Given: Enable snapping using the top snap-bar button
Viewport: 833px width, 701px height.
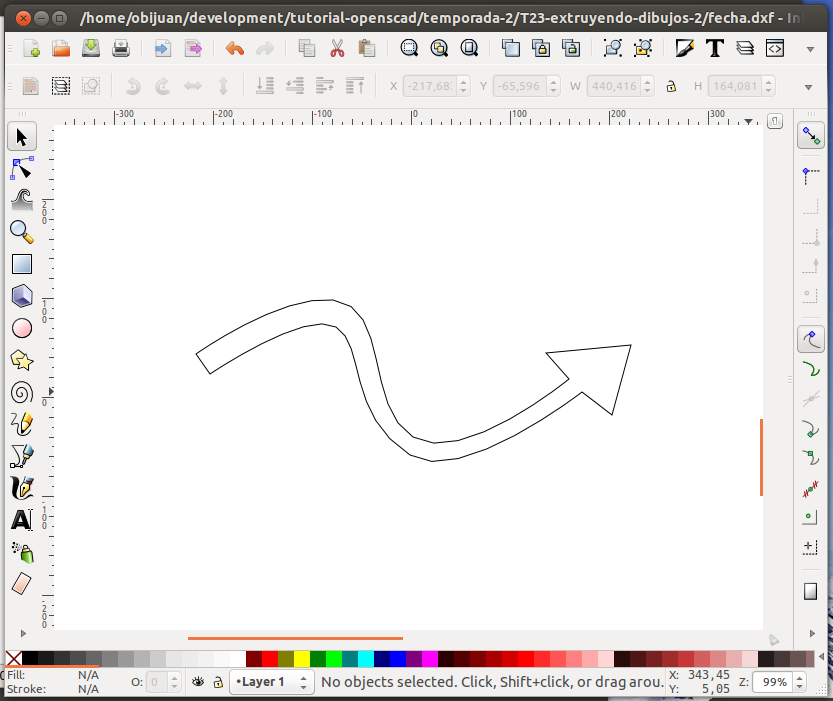Looking at the screenshot, I should (810, 136).
